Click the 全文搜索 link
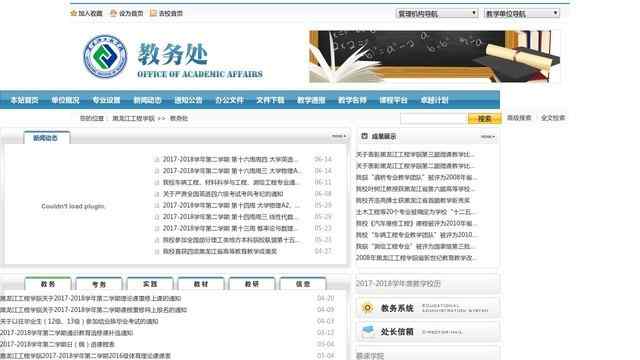 tap(553, 118)
